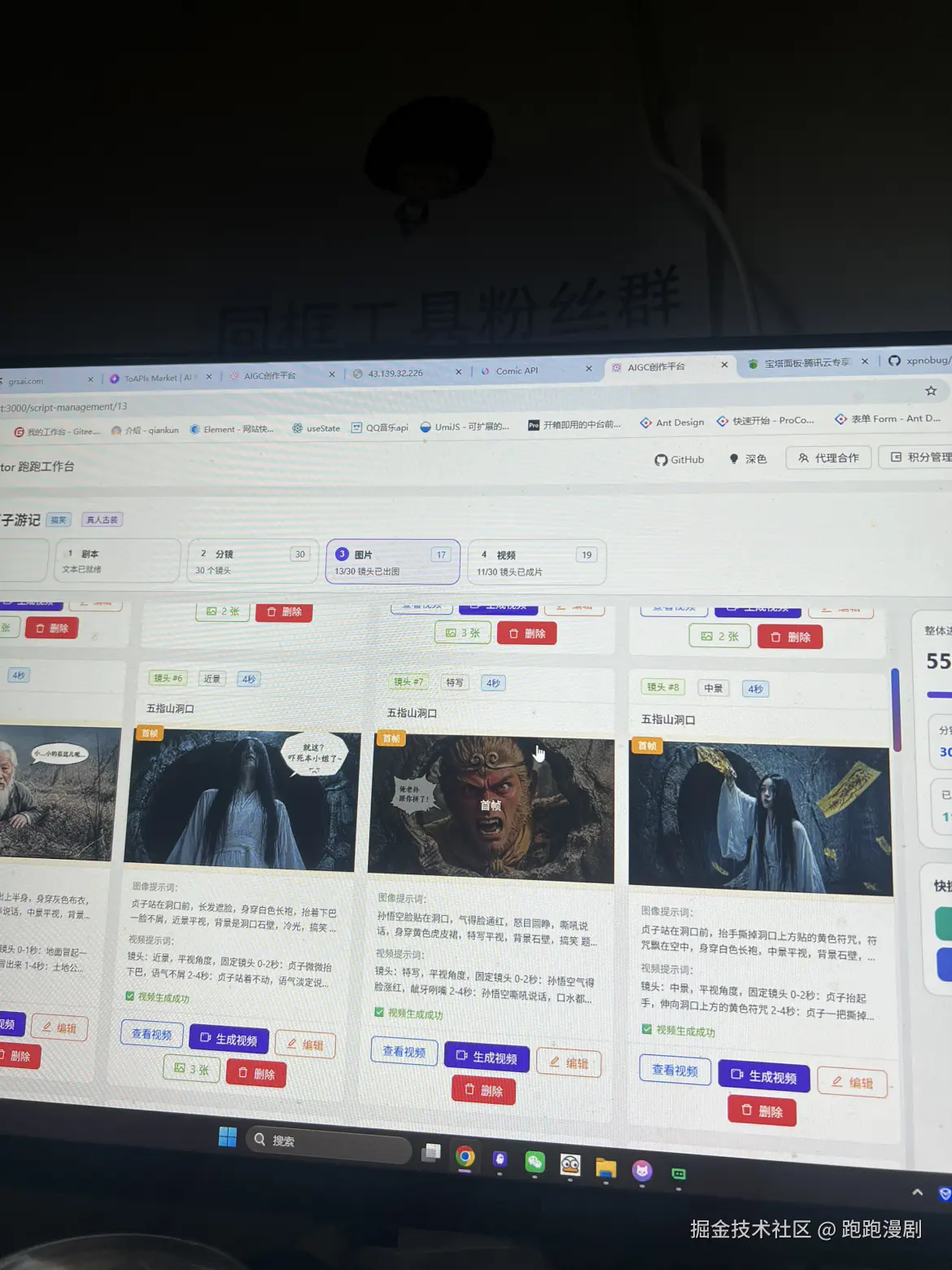
Task: Click 编辑 for 镜头 #8
Action: pos(852,1082)
